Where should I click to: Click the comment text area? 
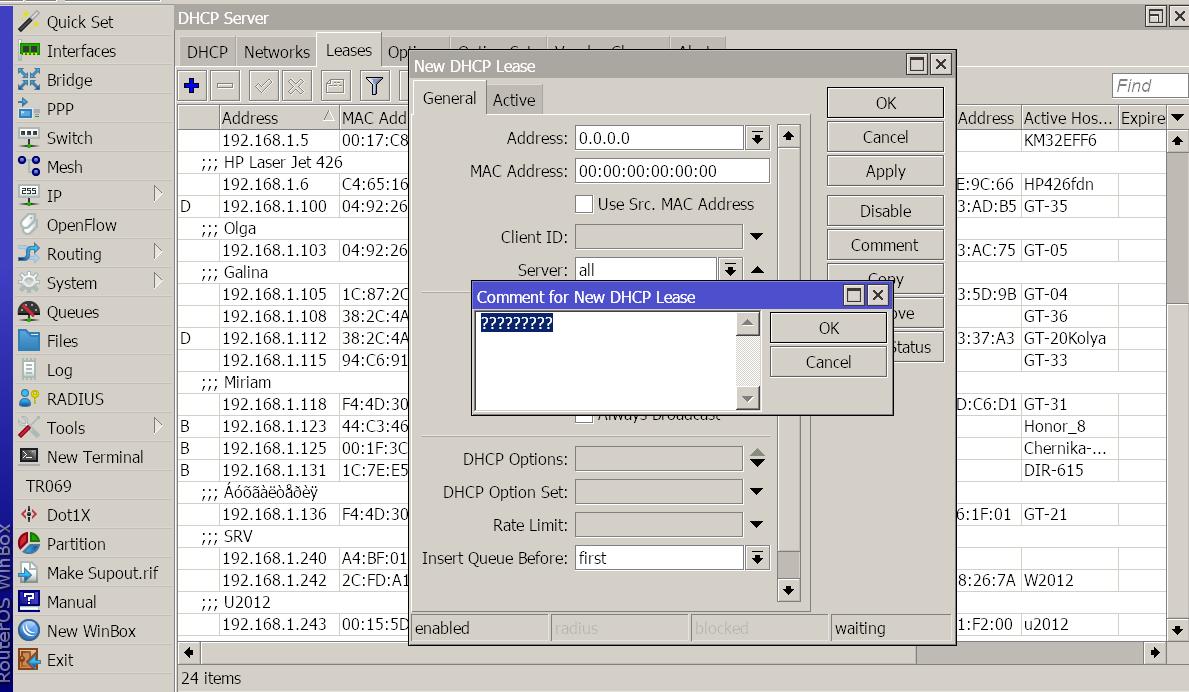pyautogui.click(x=605, y=360)
